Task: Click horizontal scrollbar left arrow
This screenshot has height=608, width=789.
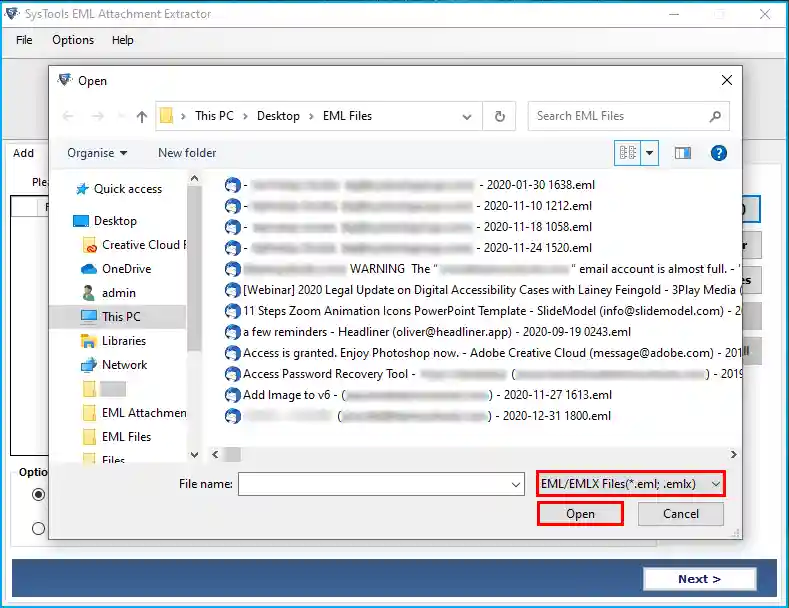Action: pyautogui.click(x=215, y=454)
